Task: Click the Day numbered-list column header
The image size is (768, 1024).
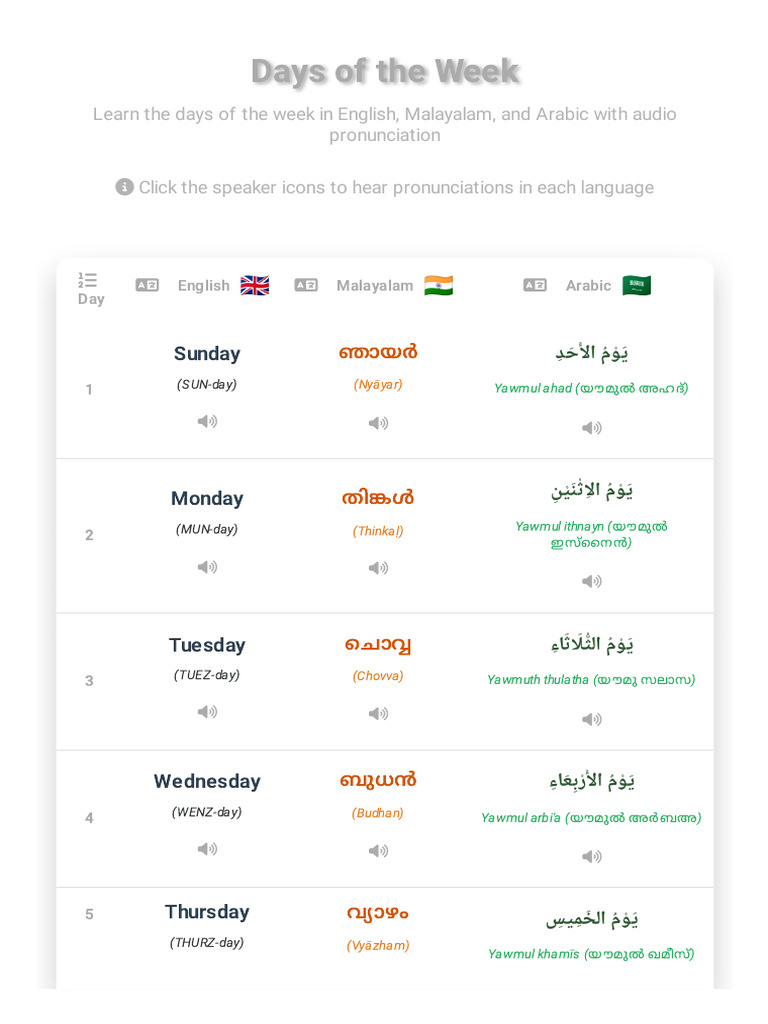Action: 90,289
